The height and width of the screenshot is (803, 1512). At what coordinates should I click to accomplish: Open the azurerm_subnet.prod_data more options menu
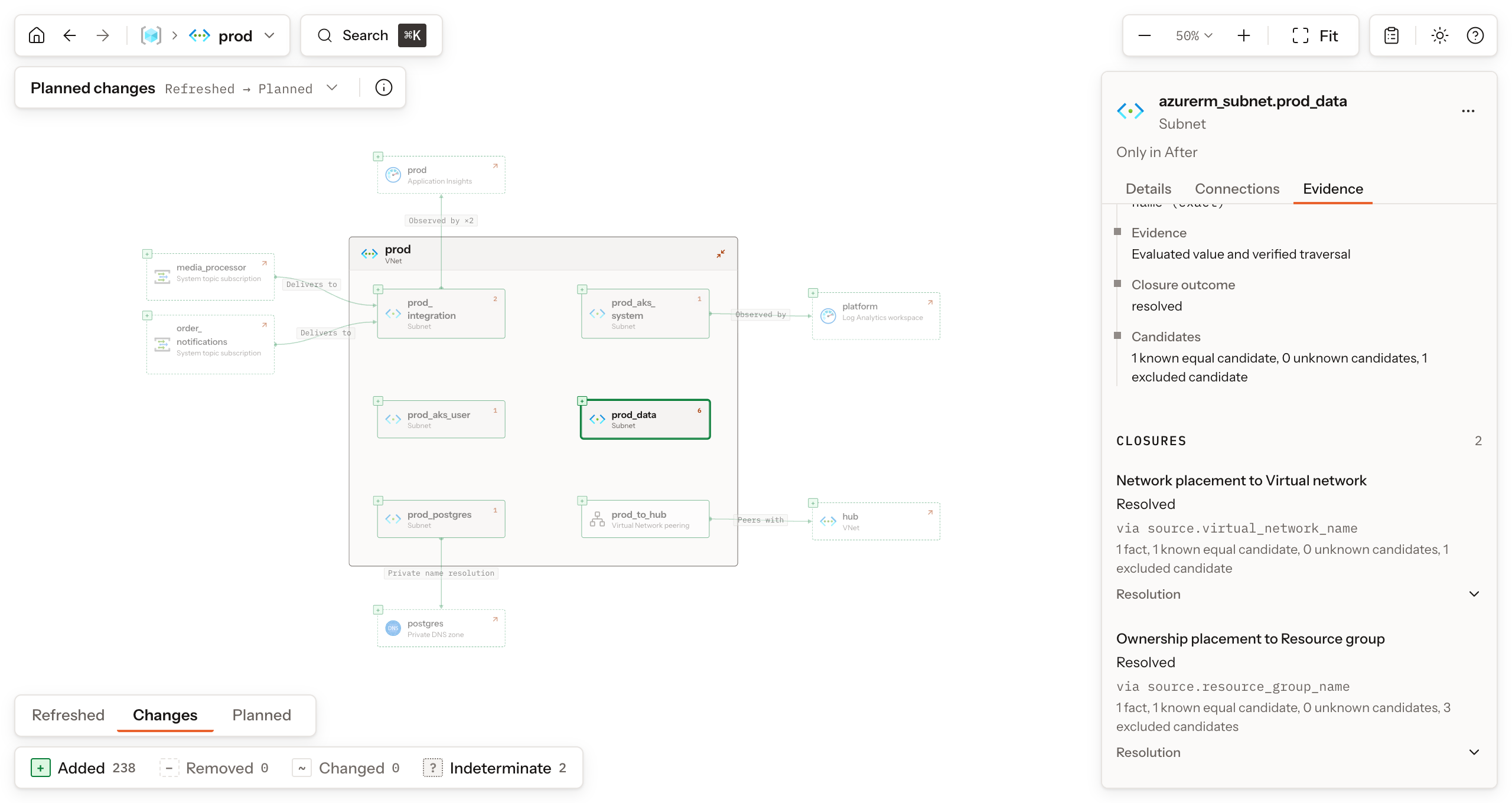[x=1468, y=111]
